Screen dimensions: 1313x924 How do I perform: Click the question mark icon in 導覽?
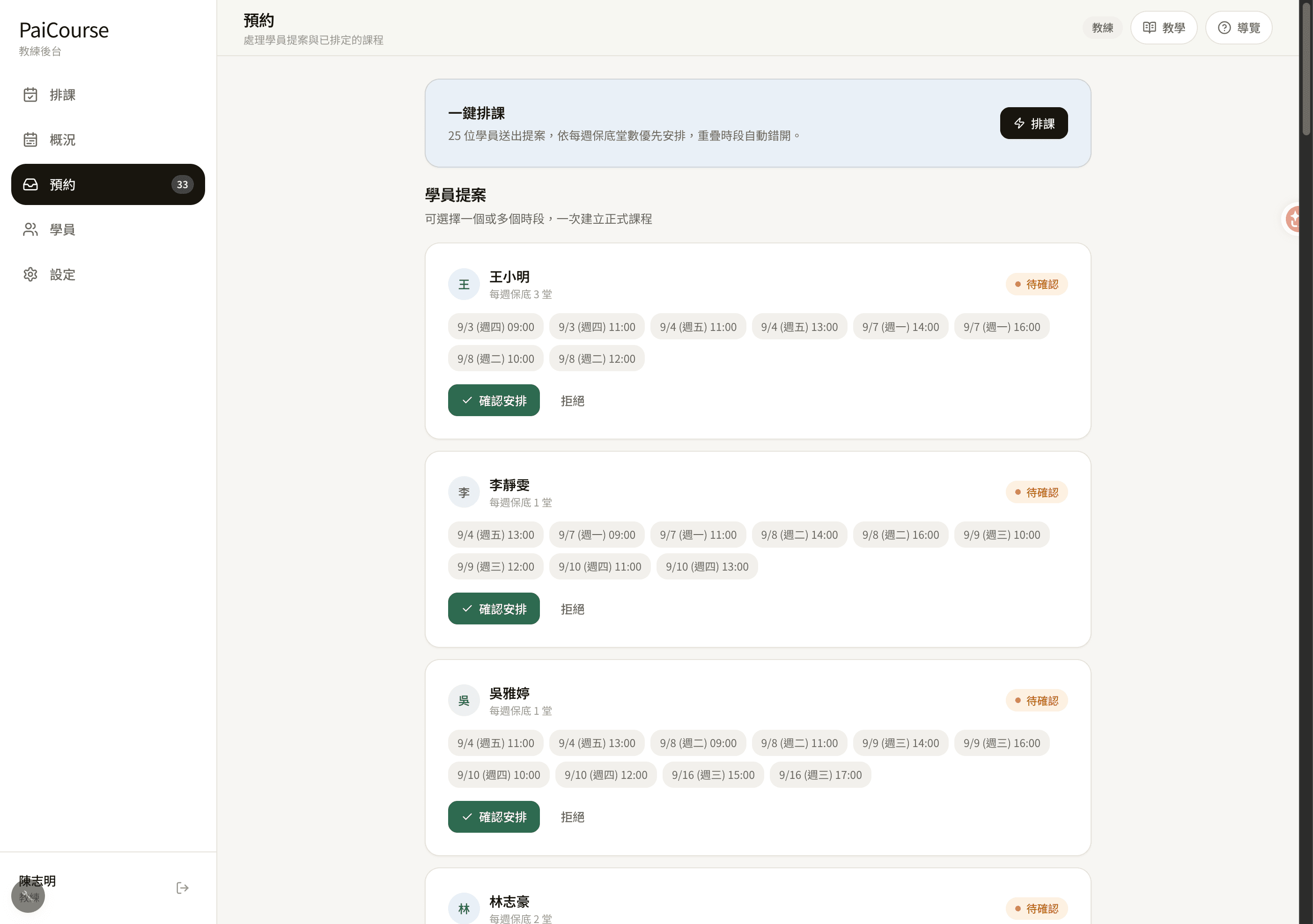1224,28
